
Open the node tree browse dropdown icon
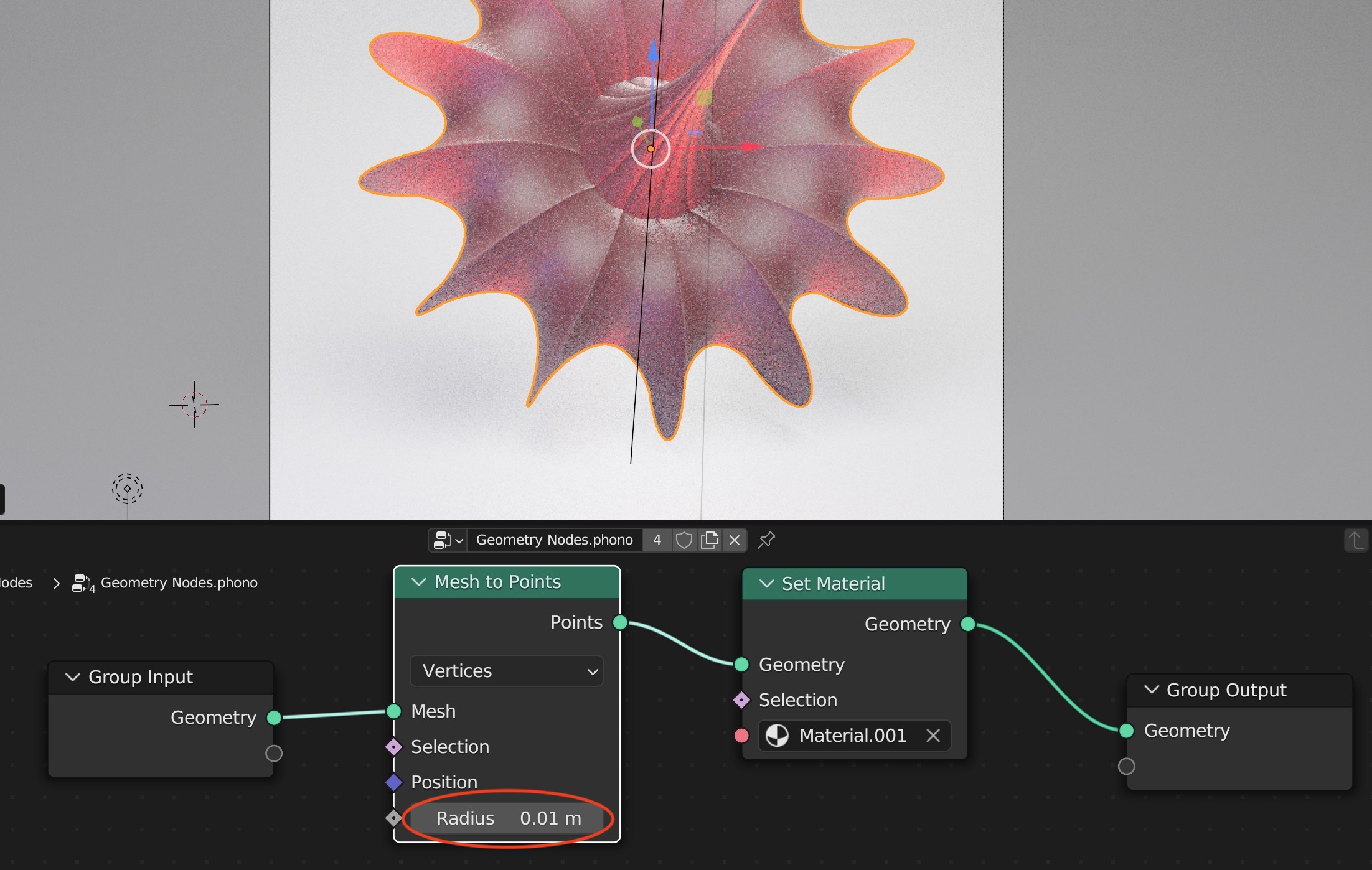tap(448, 540)
